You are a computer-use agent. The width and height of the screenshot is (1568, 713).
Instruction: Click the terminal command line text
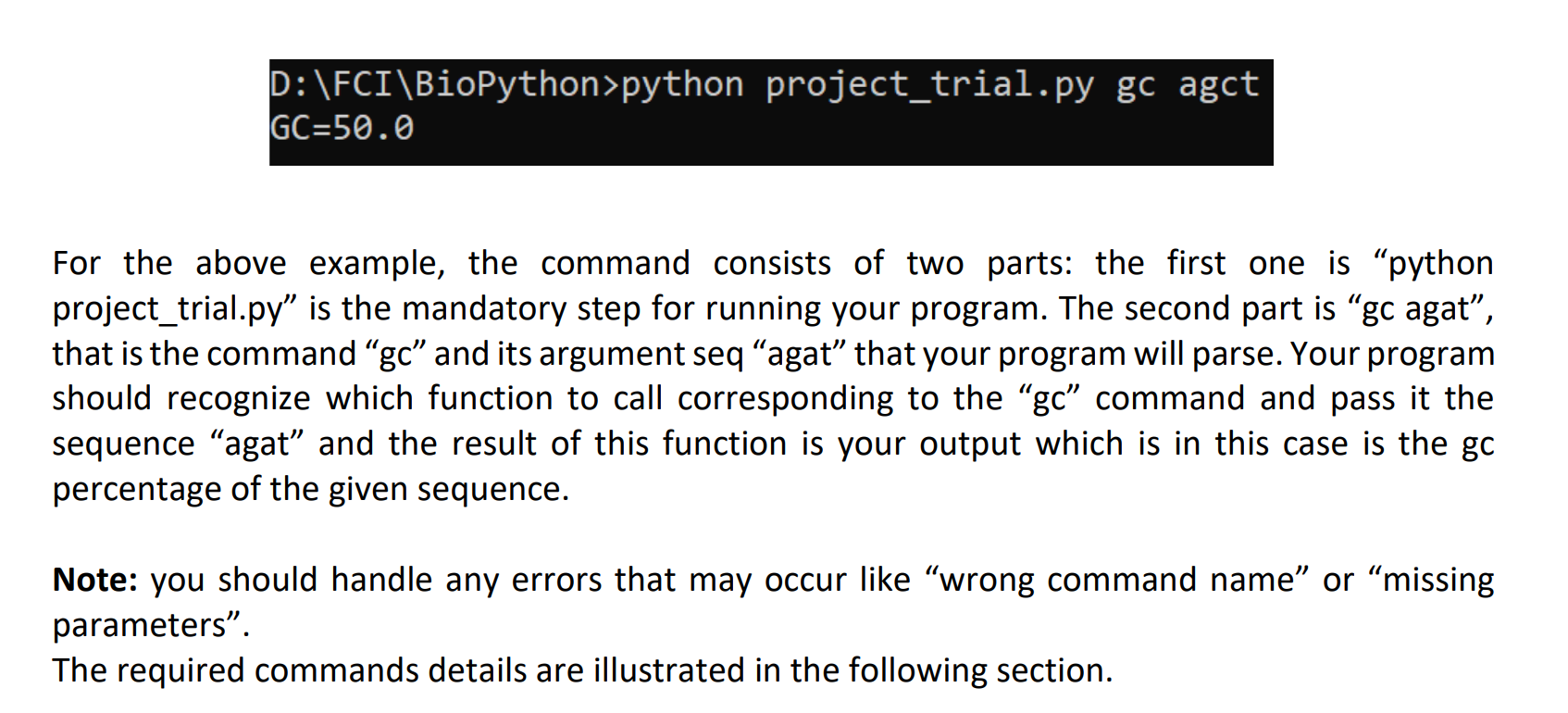(x=765, y=85)
